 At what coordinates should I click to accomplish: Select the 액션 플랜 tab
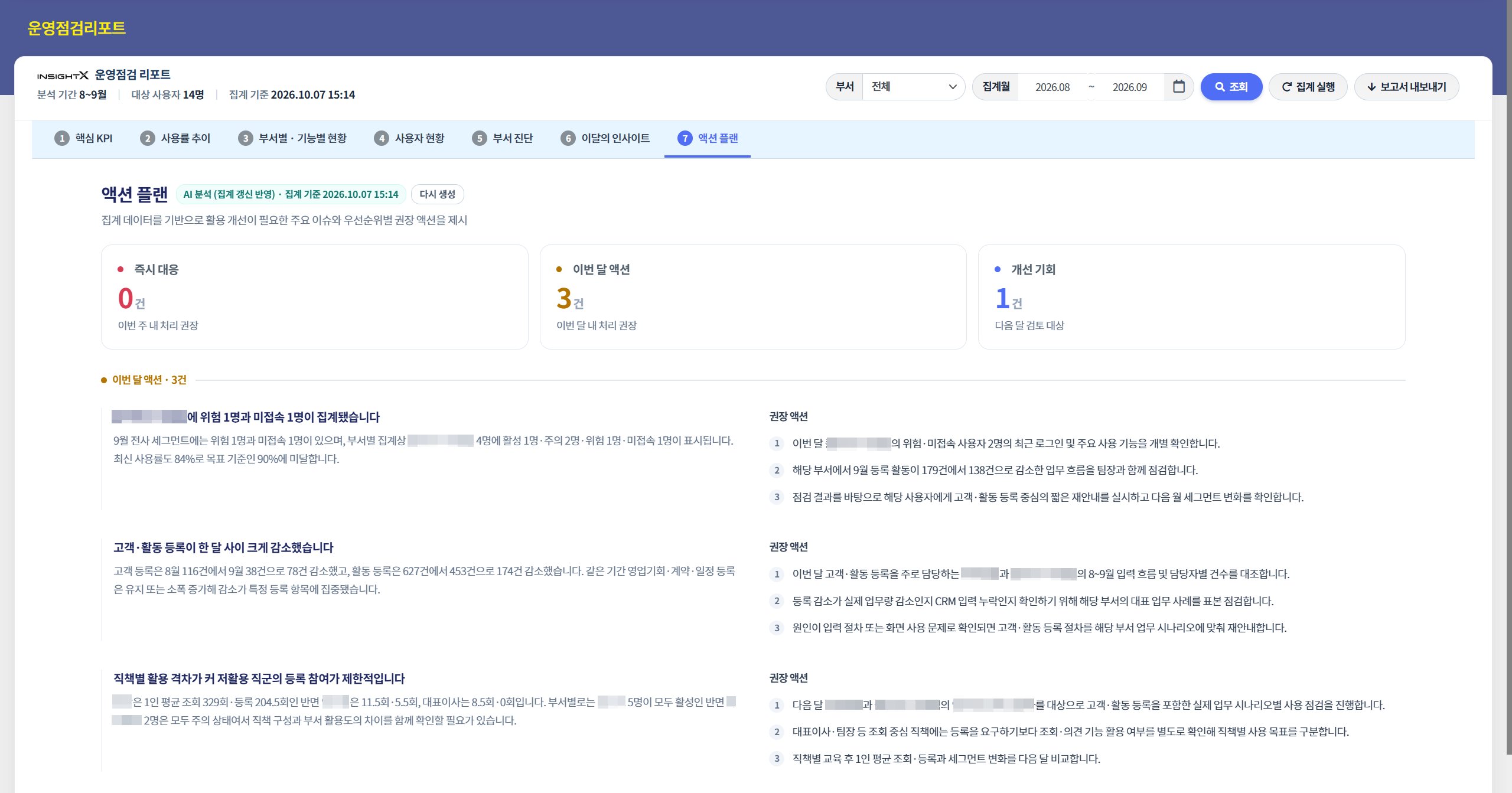click(708, 138)
